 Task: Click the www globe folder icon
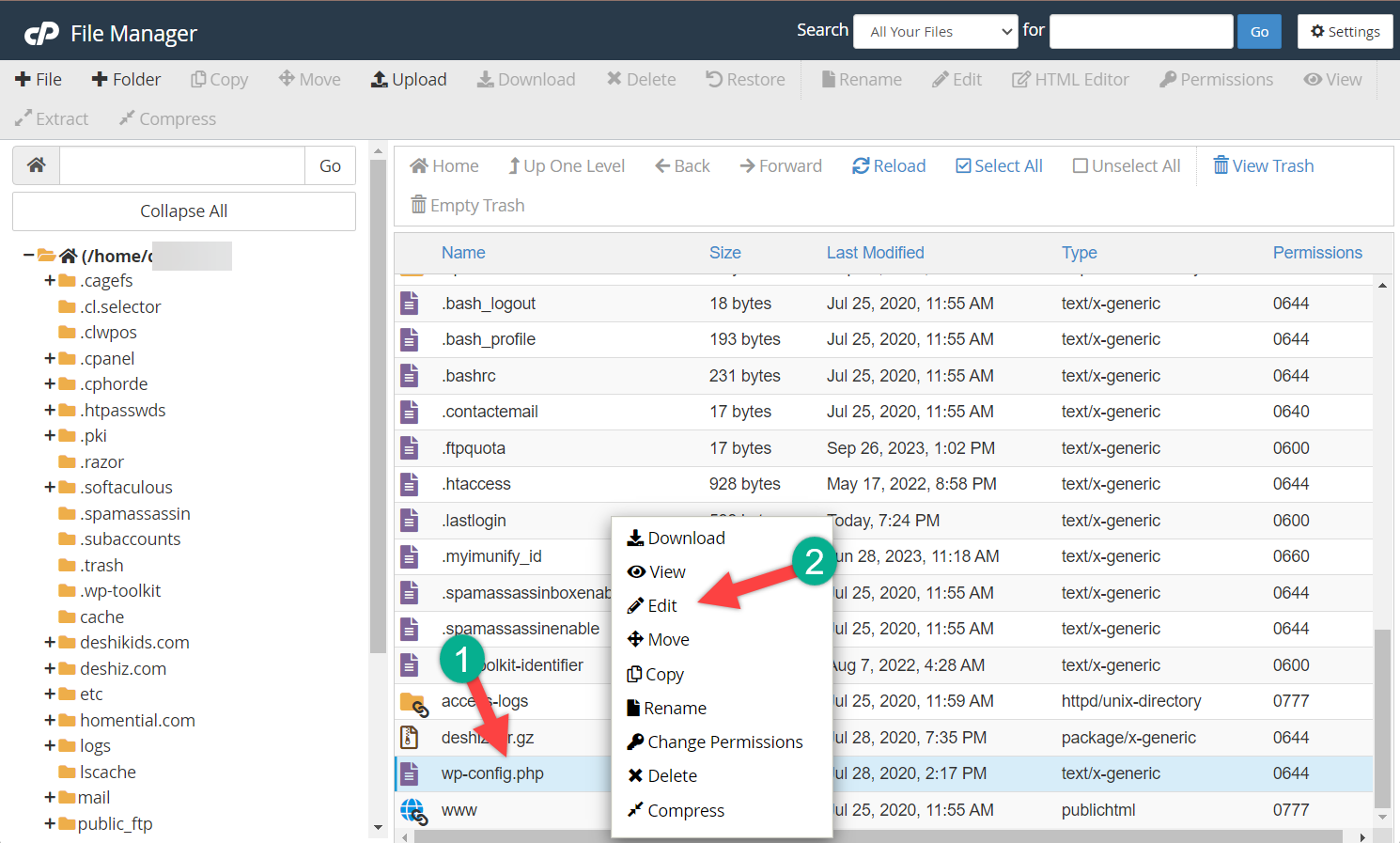412,810
